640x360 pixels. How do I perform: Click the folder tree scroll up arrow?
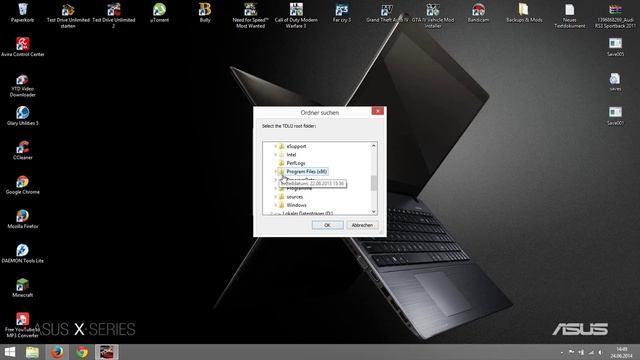[x=373, y=146]
